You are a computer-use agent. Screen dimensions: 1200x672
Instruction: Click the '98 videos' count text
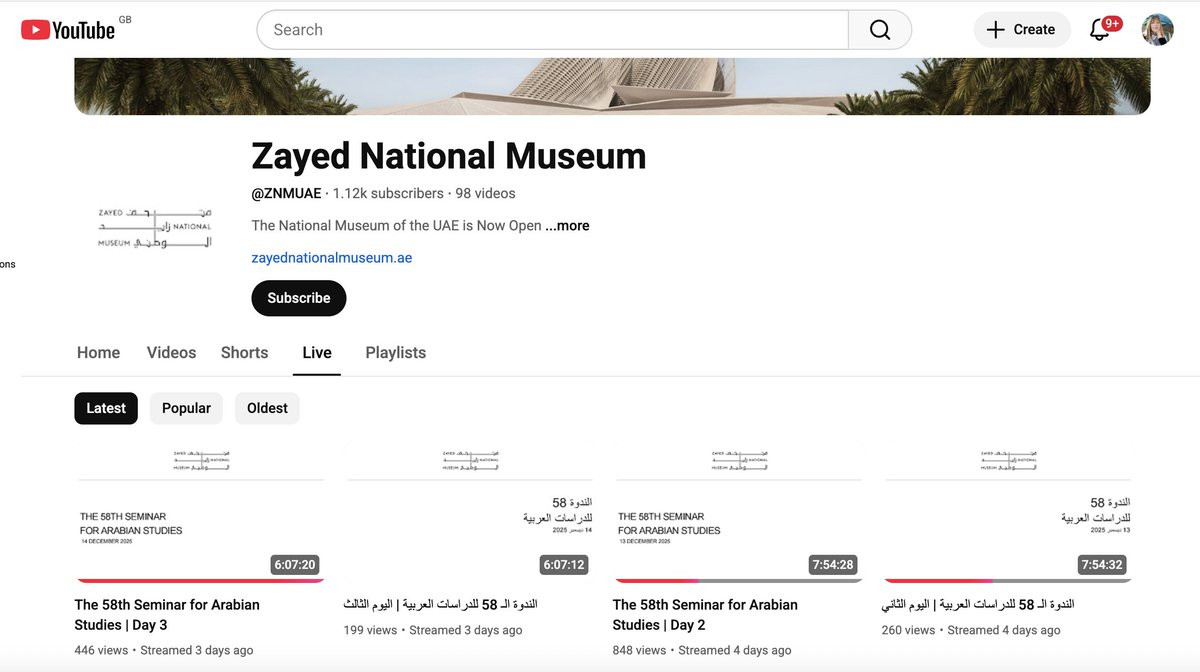coord(486,193)
